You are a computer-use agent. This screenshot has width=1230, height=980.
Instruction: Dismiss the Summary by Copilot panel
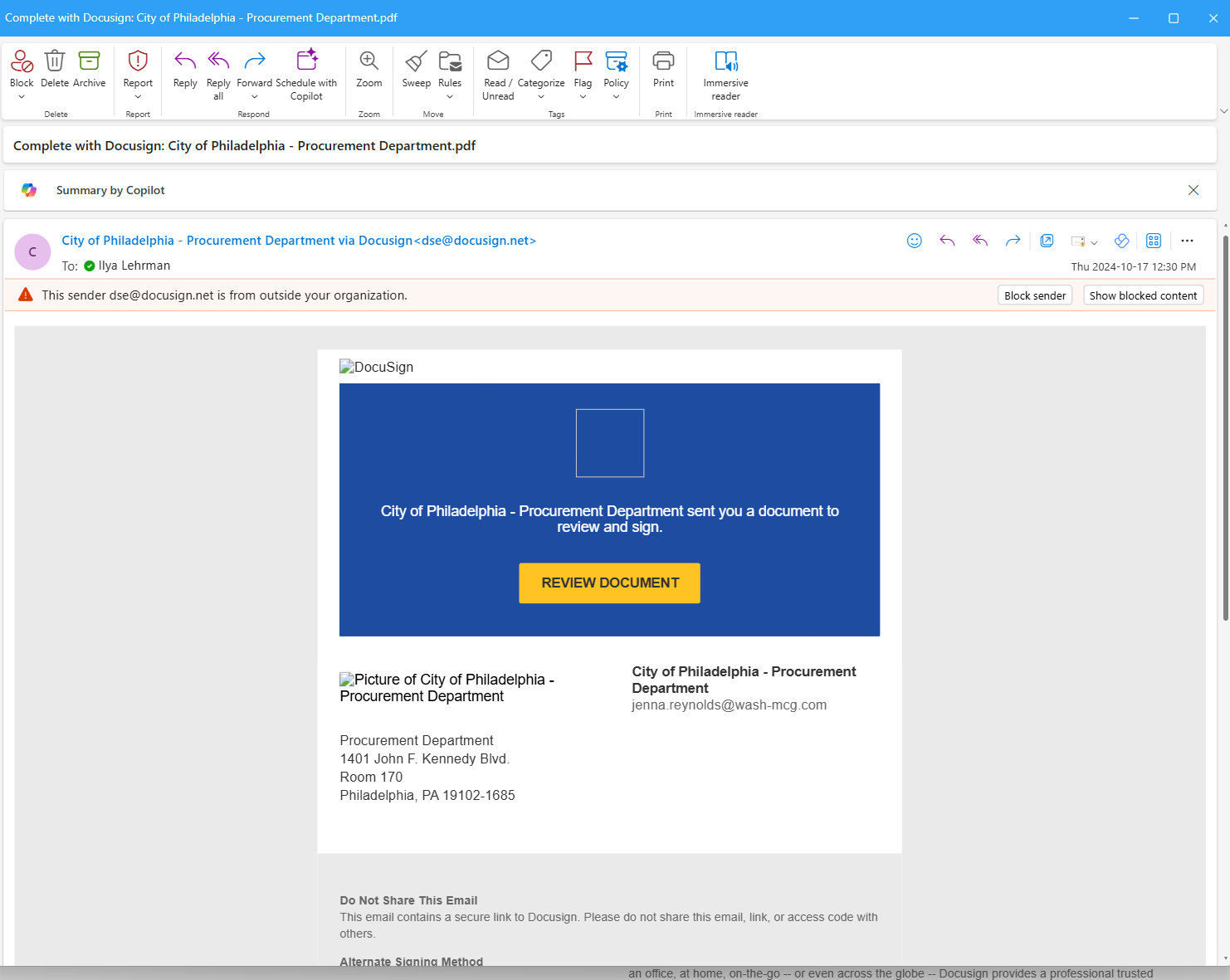[x=1193, y=190]
